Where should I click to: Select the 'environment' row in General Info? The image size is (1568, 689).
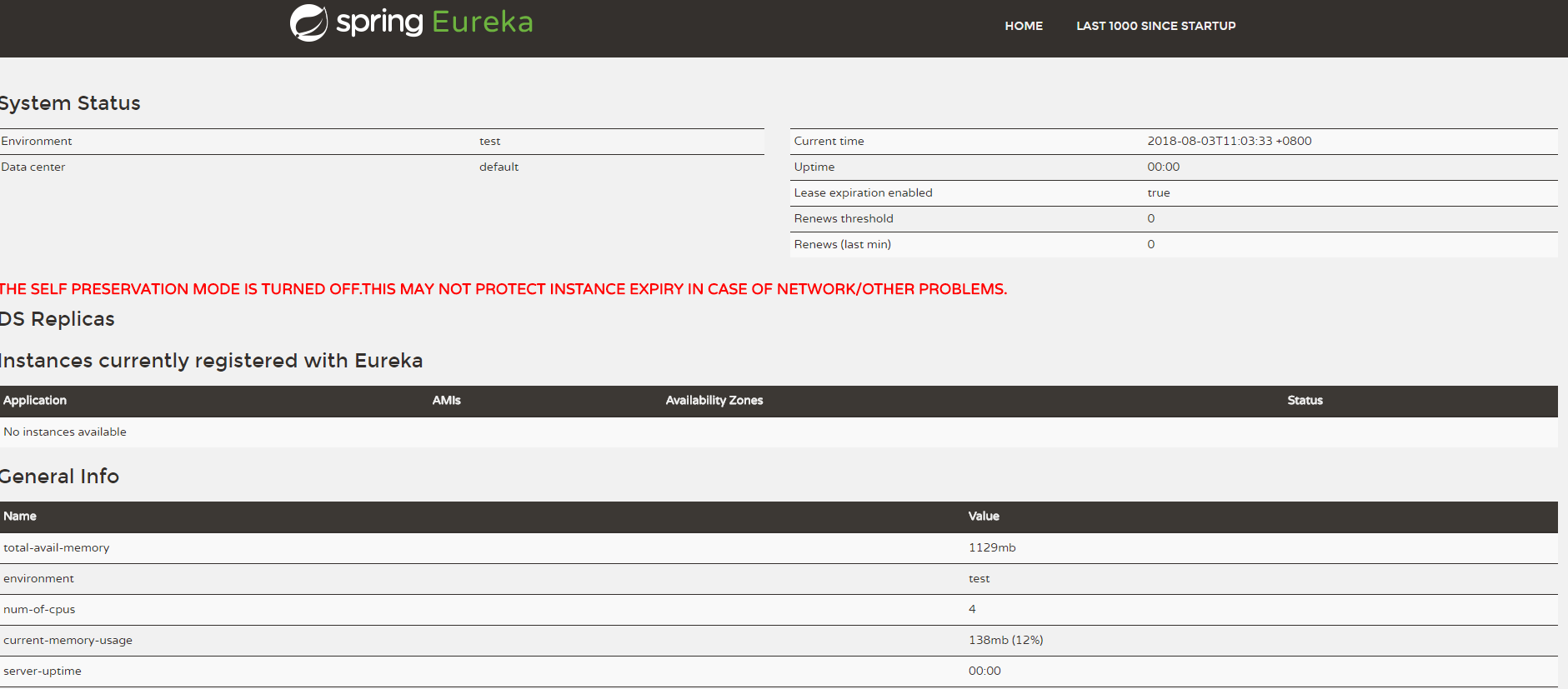(x=779, y=579)
